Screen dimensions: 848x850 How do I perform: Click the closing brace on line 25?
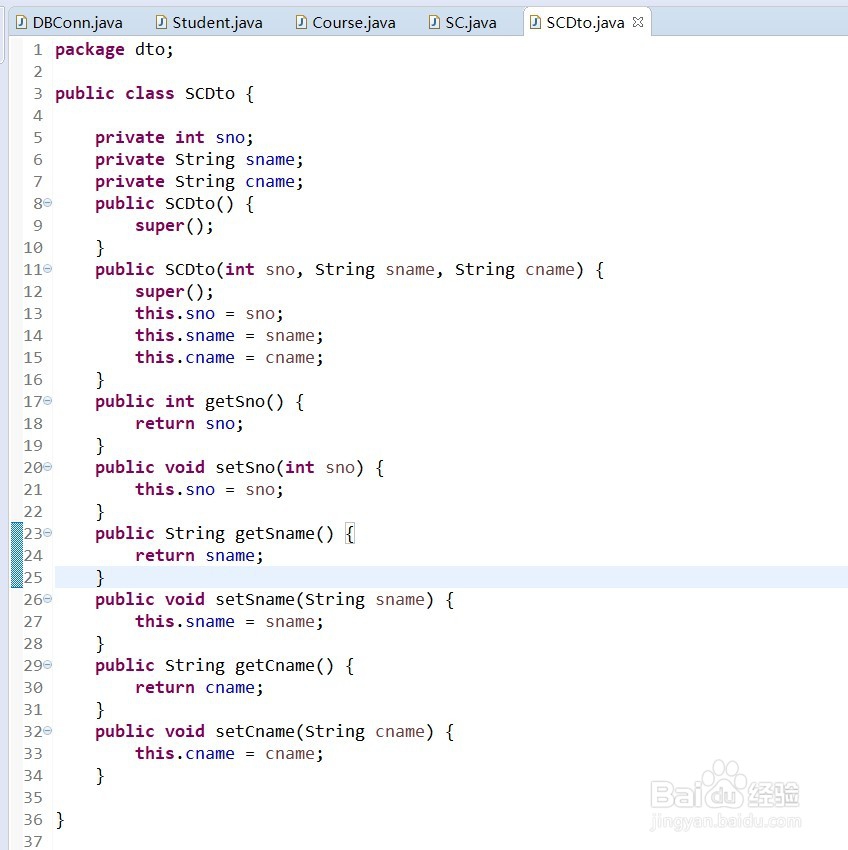pos(100,578)
